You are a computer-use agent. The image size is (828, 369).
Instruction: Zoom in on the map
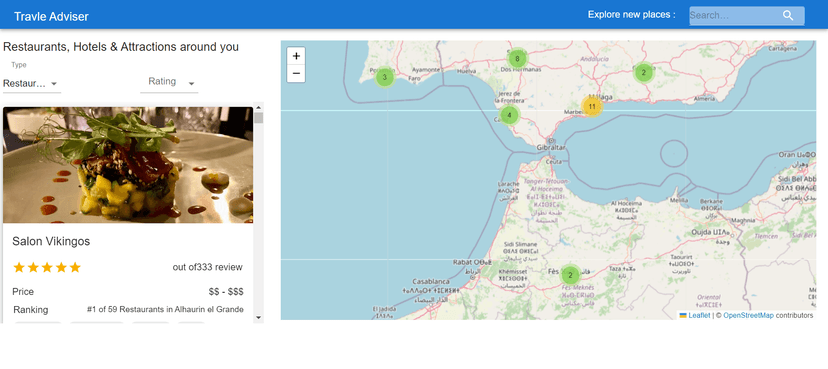[x=296, y=56]
